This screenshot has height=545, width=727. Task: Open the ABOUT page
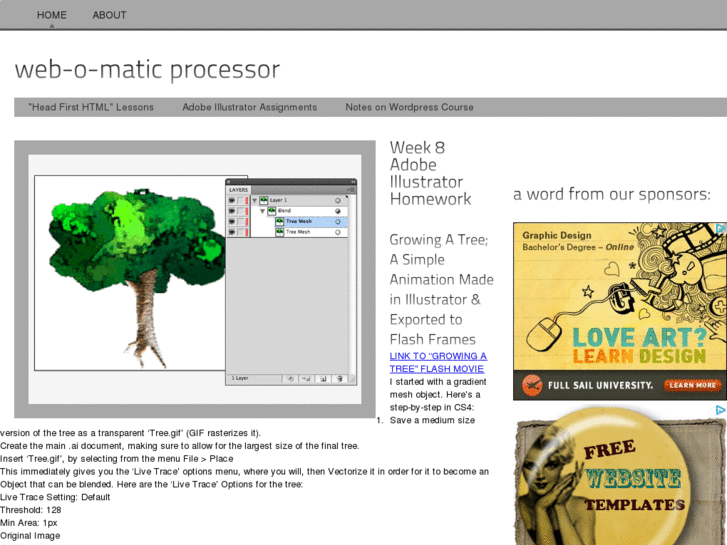pos(109,15)
